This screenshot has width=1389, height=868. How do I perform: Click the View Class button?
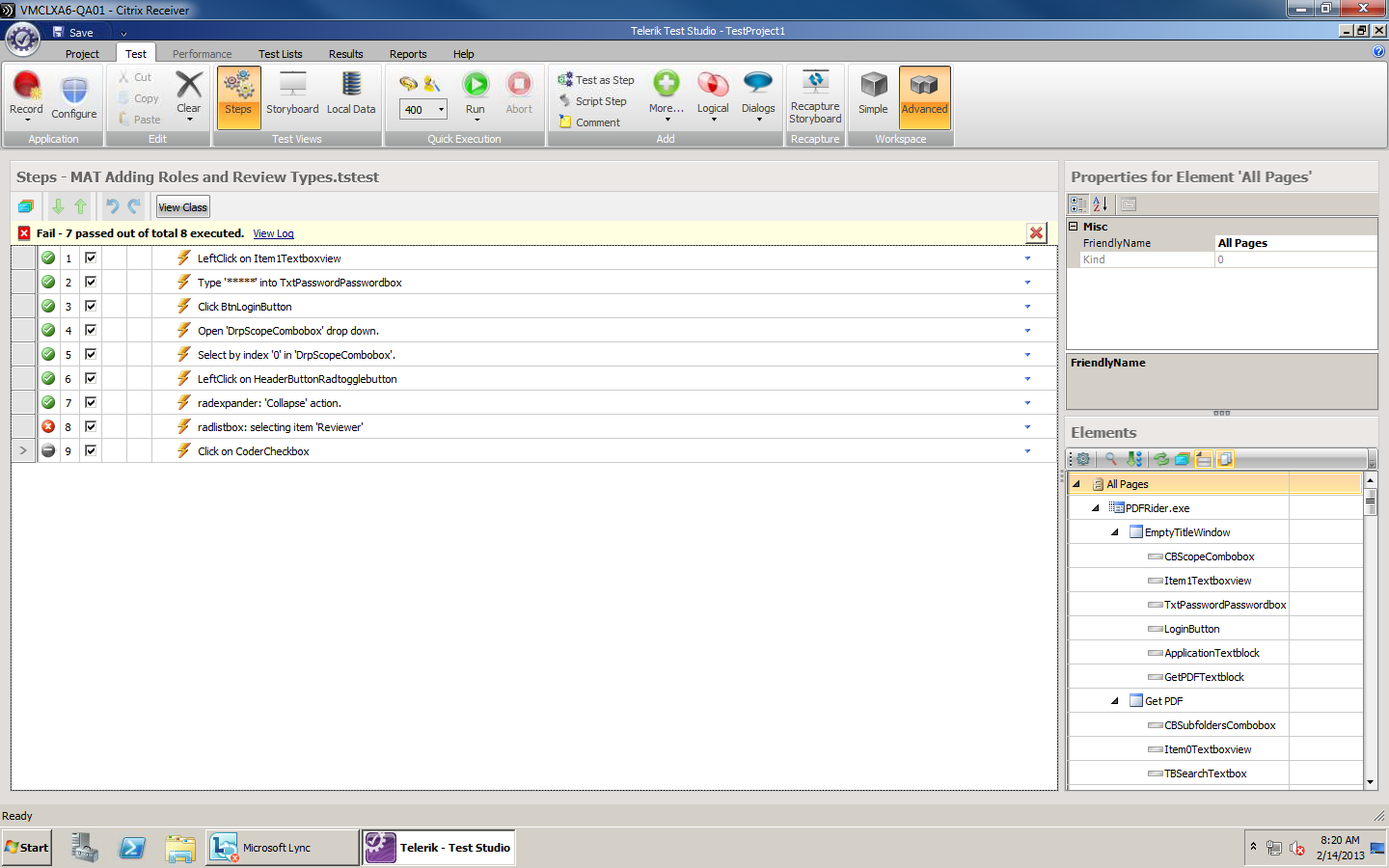182,207
